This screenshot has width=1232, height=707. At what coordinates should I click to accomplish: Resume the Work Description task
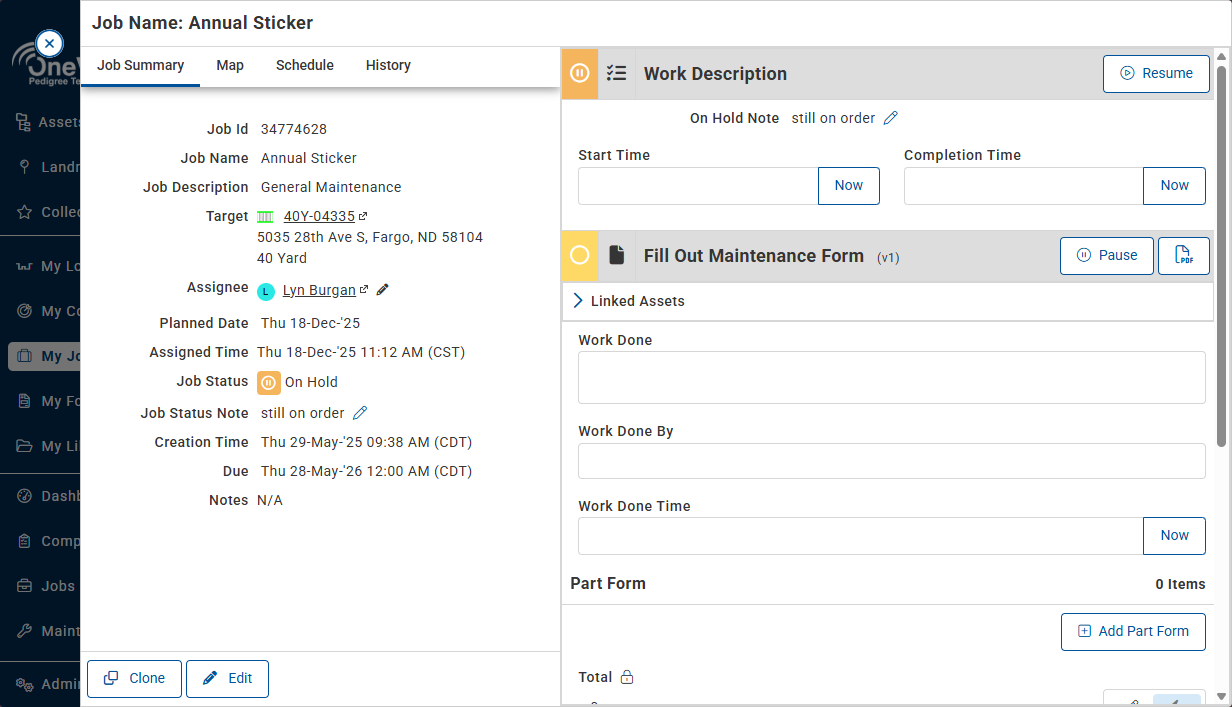click(x=1156, y=73)
